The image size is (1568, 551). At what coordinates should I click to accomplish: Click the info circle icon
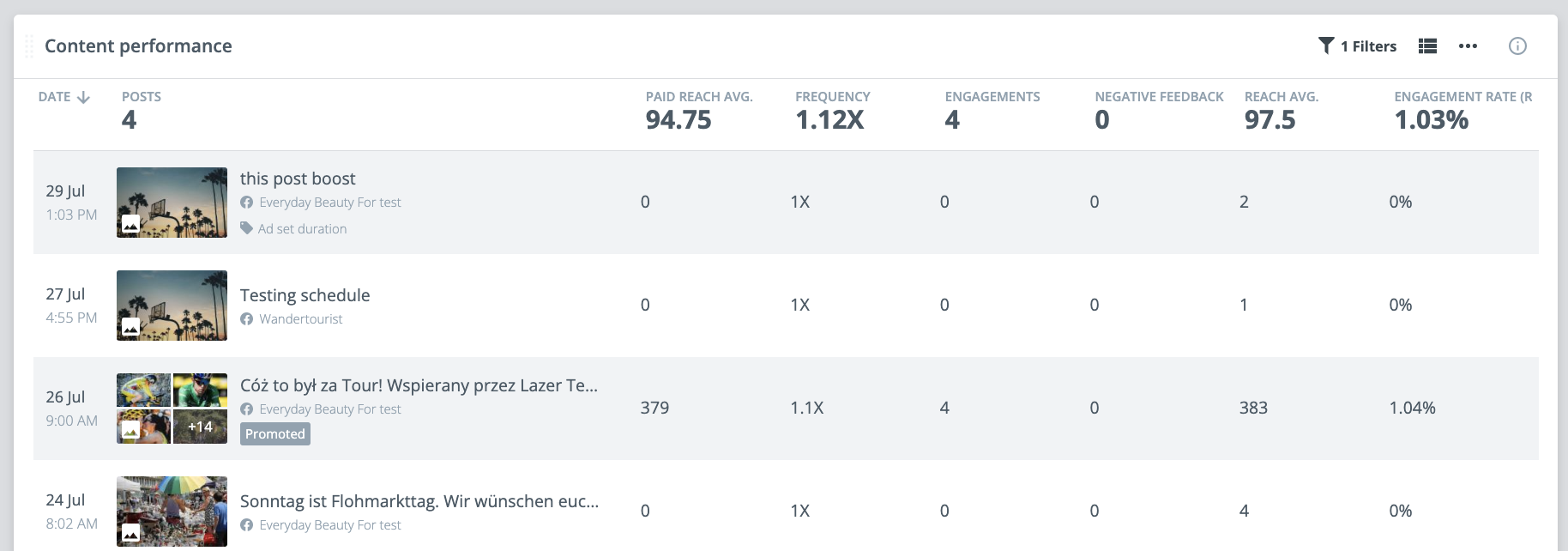(x=1517, y=46)
